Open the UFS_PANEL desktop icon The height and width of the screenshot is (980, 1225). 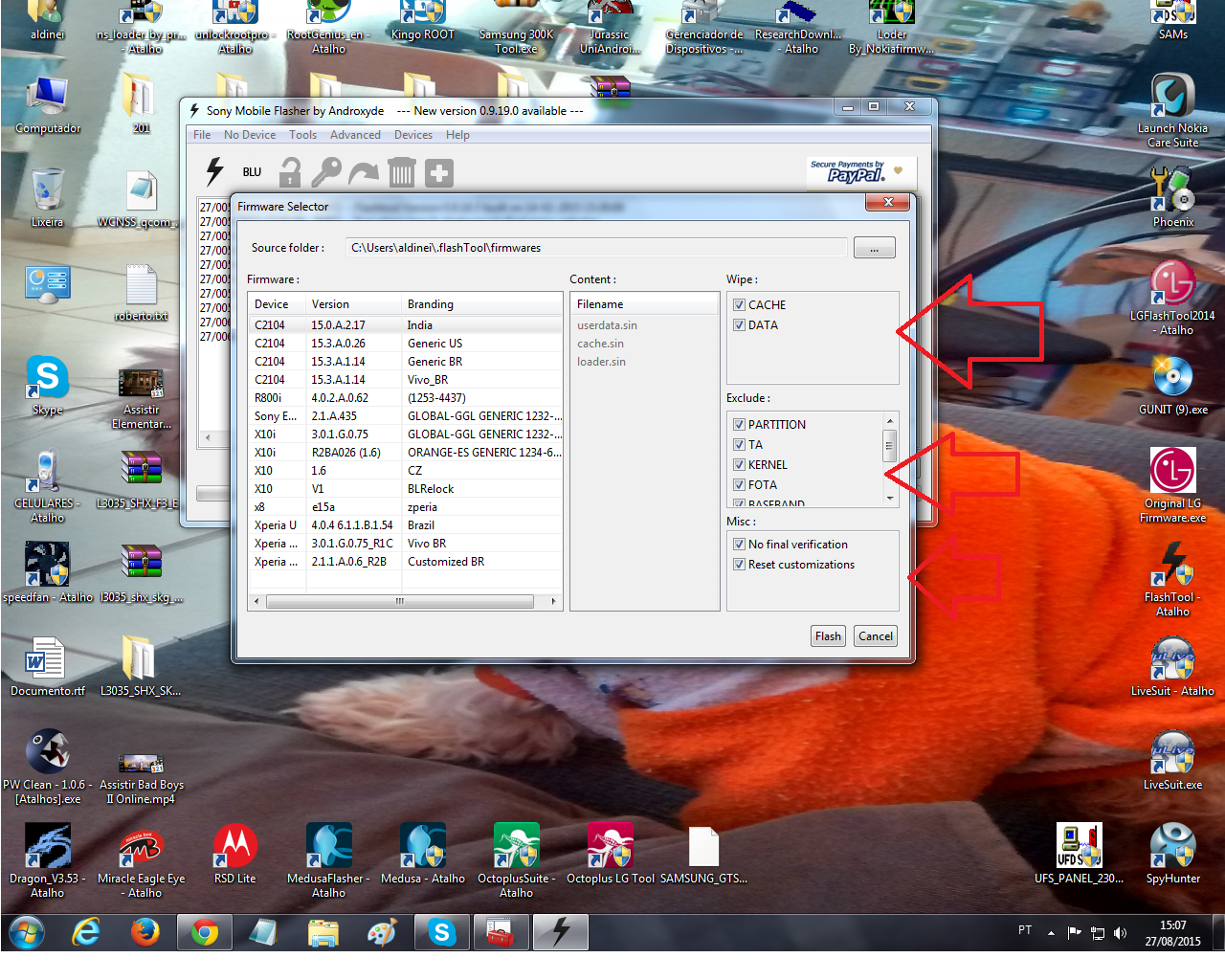coord(1079,854)
